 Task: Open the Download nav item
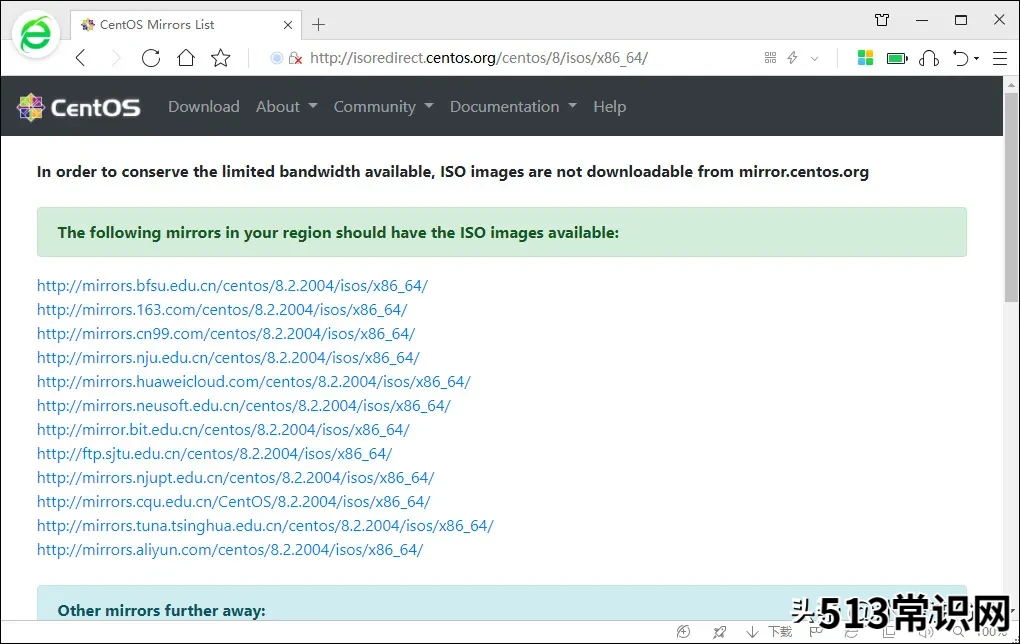[x=204, y=107]
